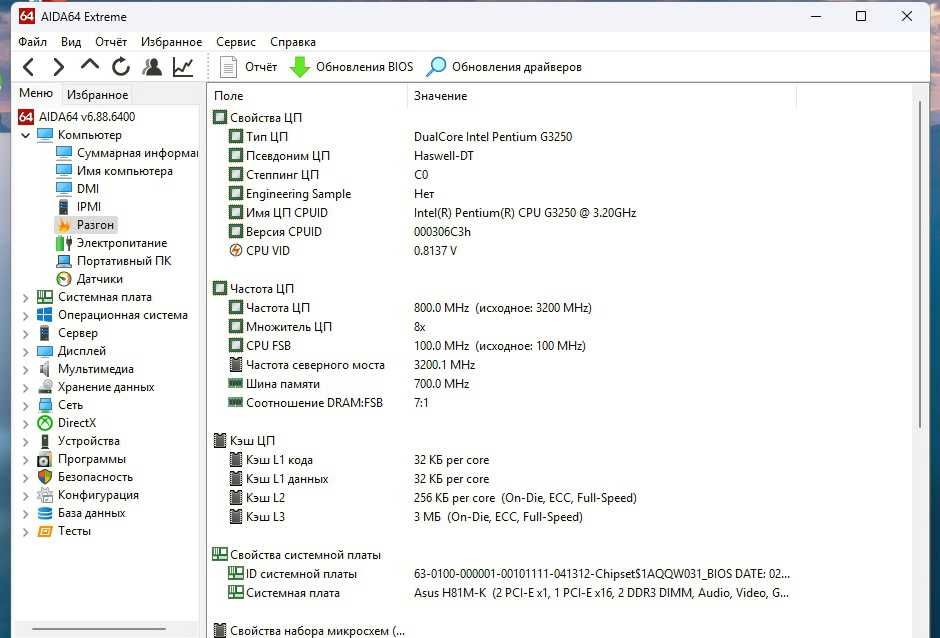Screen dimensions: 940x638
Task: Switch to the Меню tab in the sidebar
Action: coord(36,94)
